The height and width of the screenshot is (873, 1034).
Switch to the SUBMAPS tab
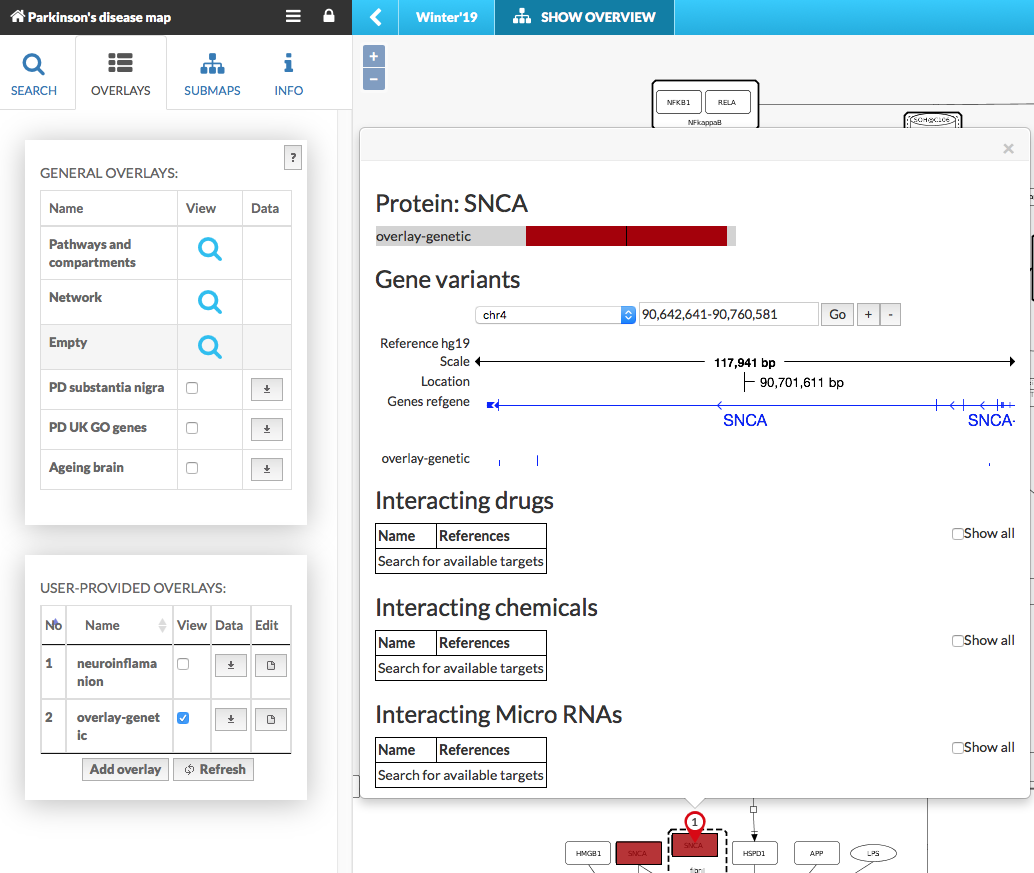(x=212, y=74)
